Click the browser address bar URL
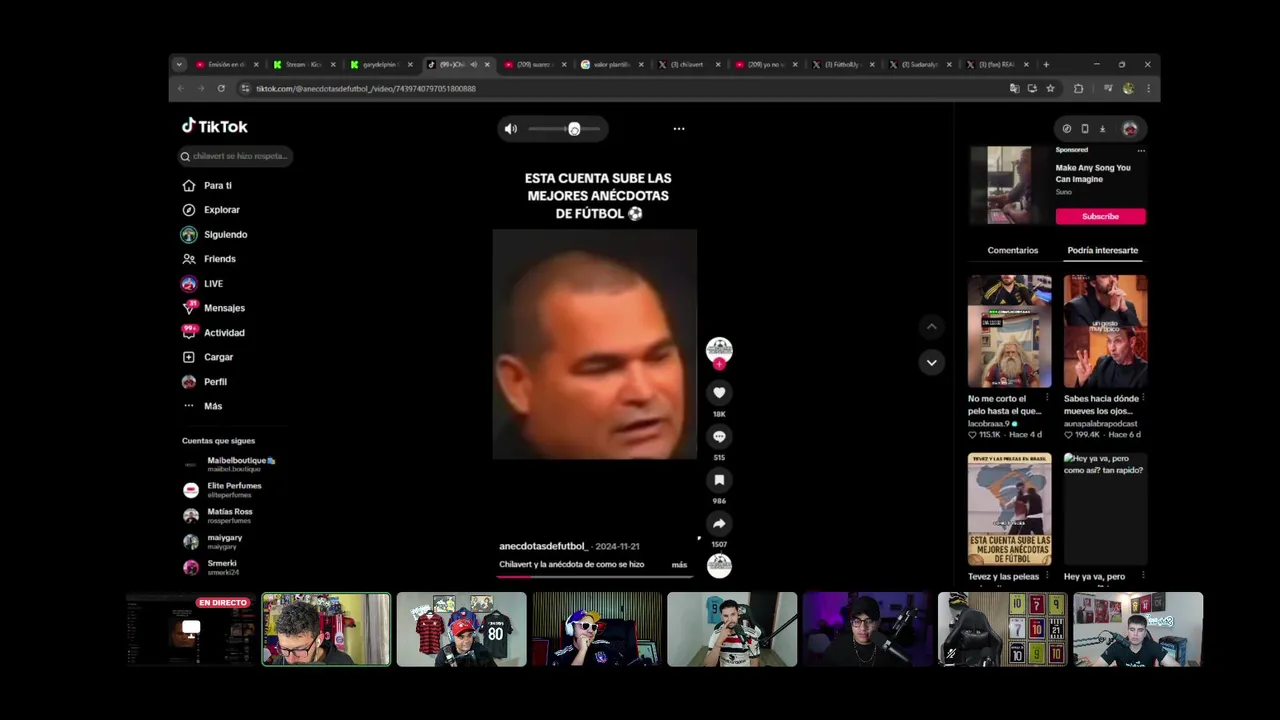1280x720 pixels. pos(365,88)
